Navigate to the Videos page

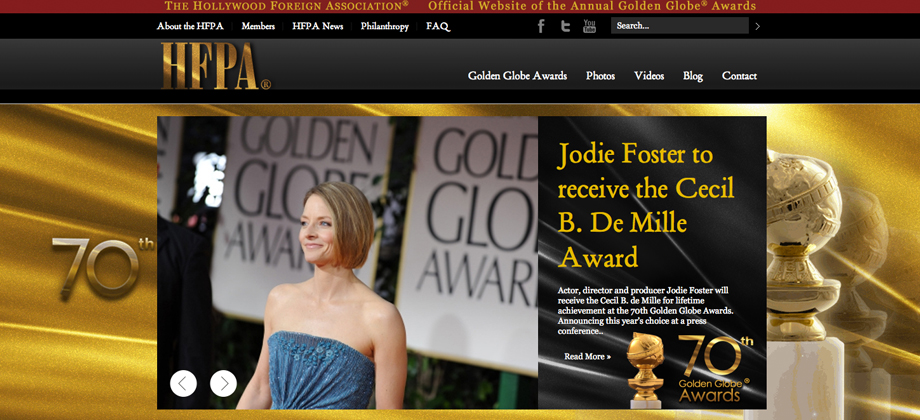pos(649,76)
